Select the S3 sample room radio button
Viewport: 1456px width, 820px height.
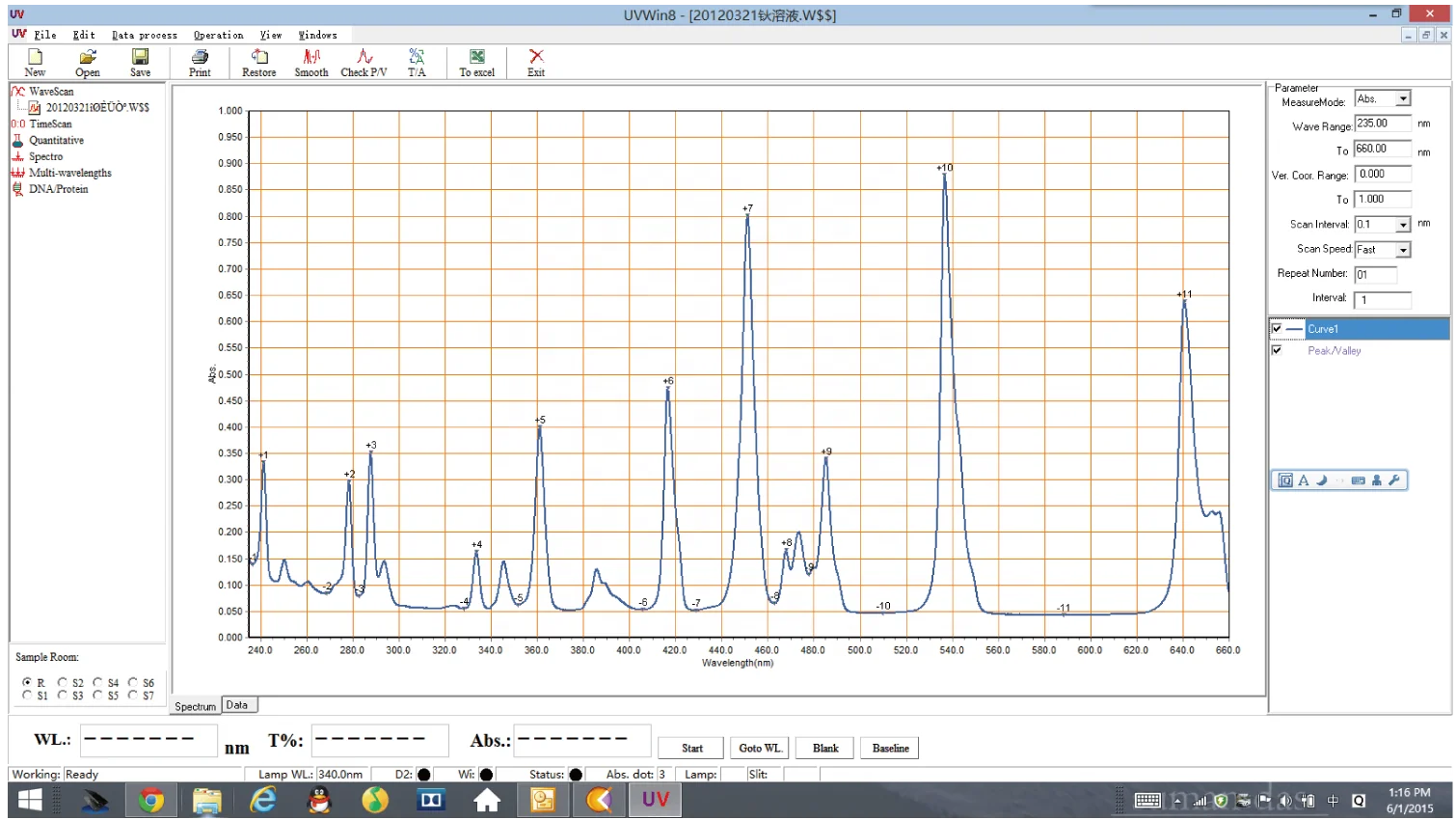(62, 695)
